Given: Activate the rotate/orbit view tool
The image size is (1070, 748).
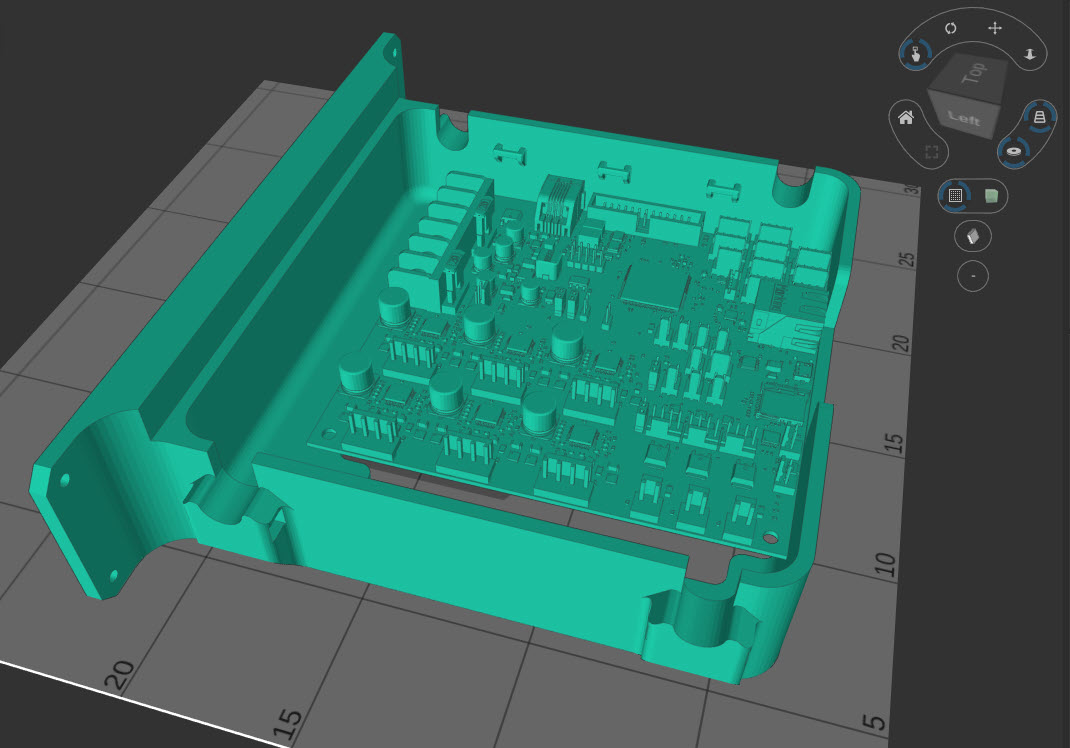Looking at the screenshot, I should point(950,28).
